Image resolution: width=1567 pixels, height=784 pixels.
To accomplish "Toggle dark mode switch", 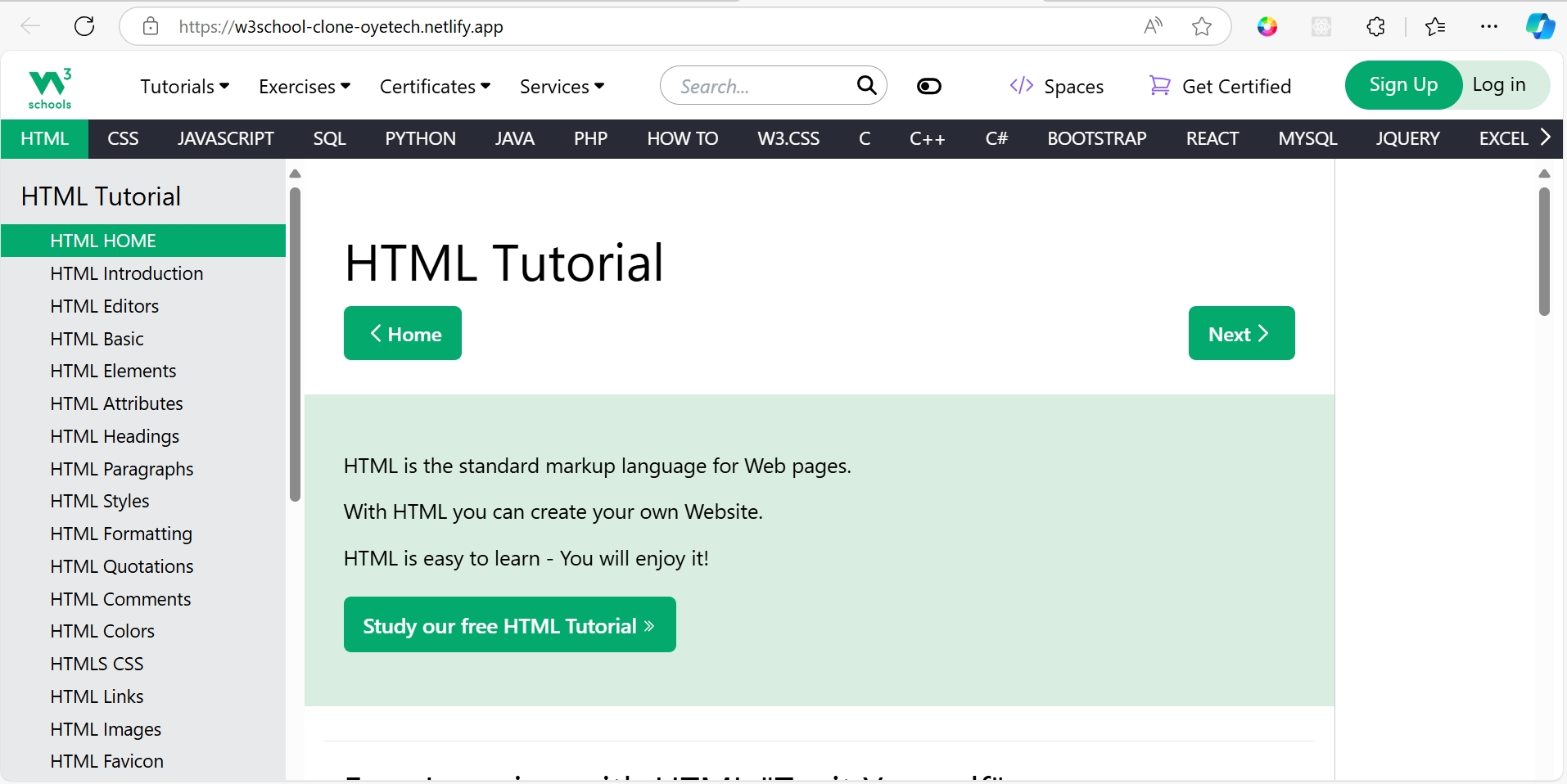I will [928, 86].
